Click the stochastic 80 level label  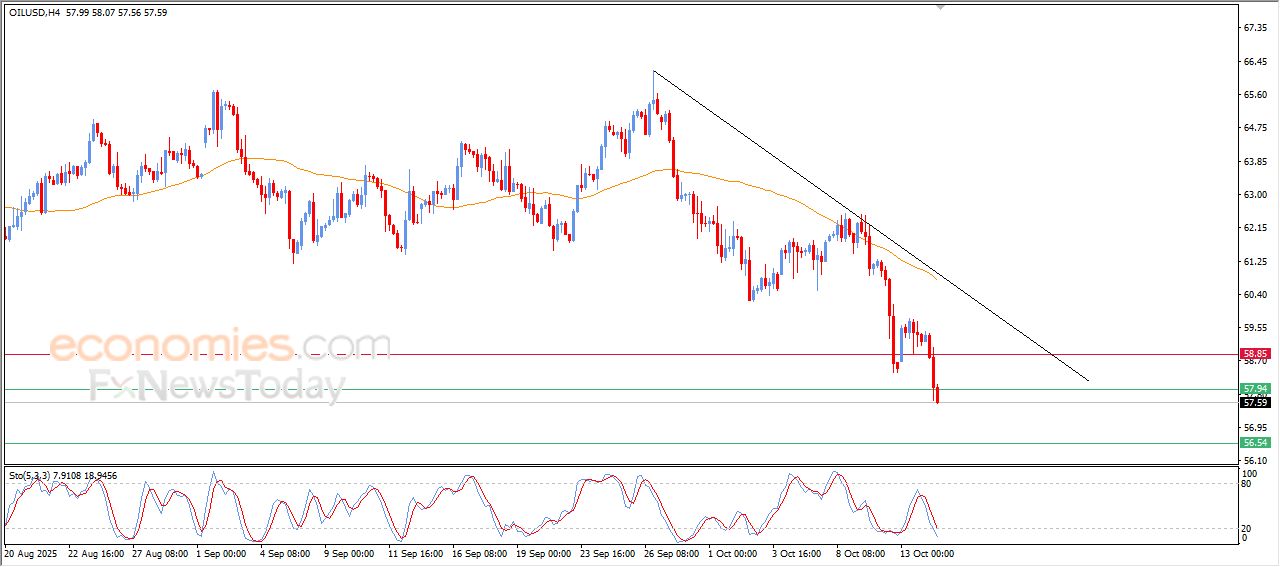point(1246,484)
